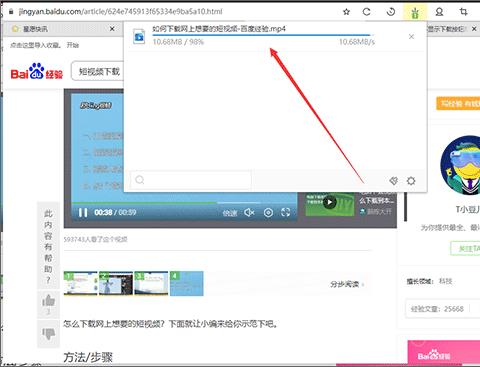The image size is (480, 367).
Task: Focus the download panel search field
Action: pyautogui.click(x=191, y=180)
